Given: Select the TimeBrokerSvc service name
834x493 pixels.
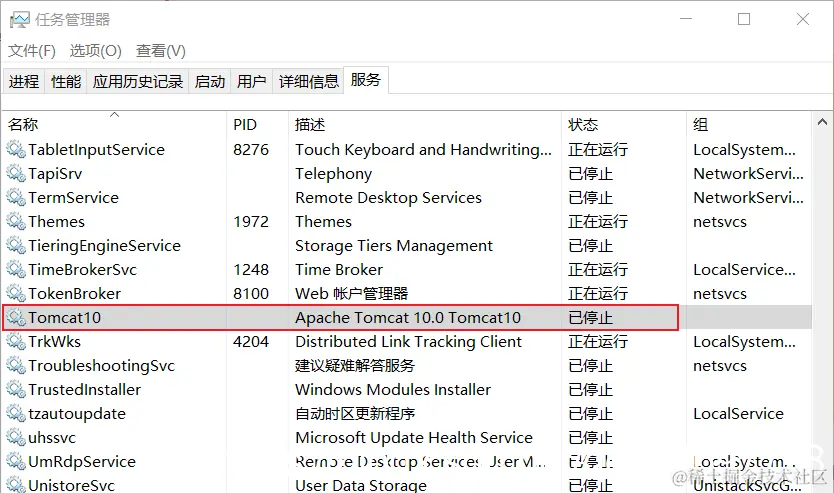Looking at the screenshot, I should click(82, 270).
